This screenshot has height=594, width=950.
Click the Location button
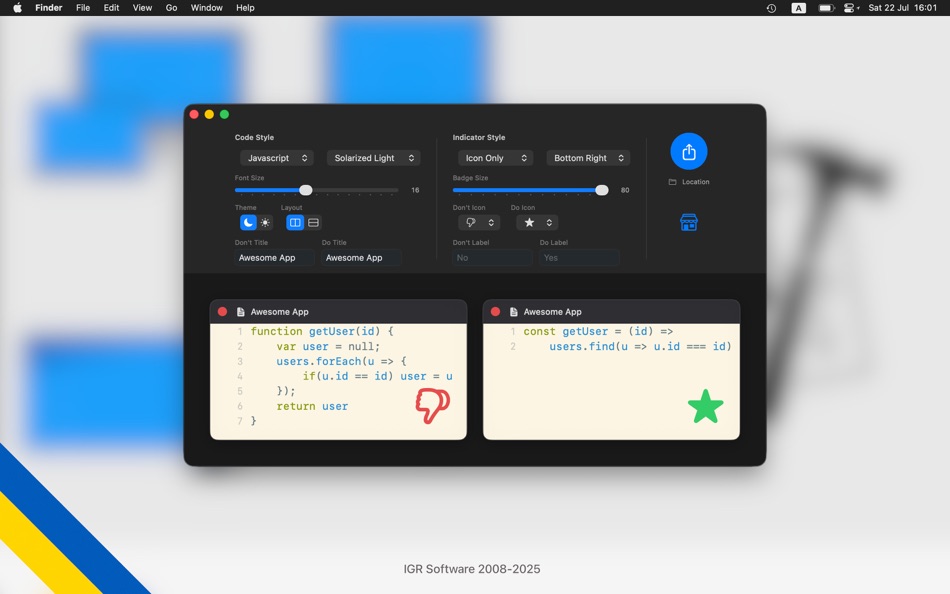(689, 181)
